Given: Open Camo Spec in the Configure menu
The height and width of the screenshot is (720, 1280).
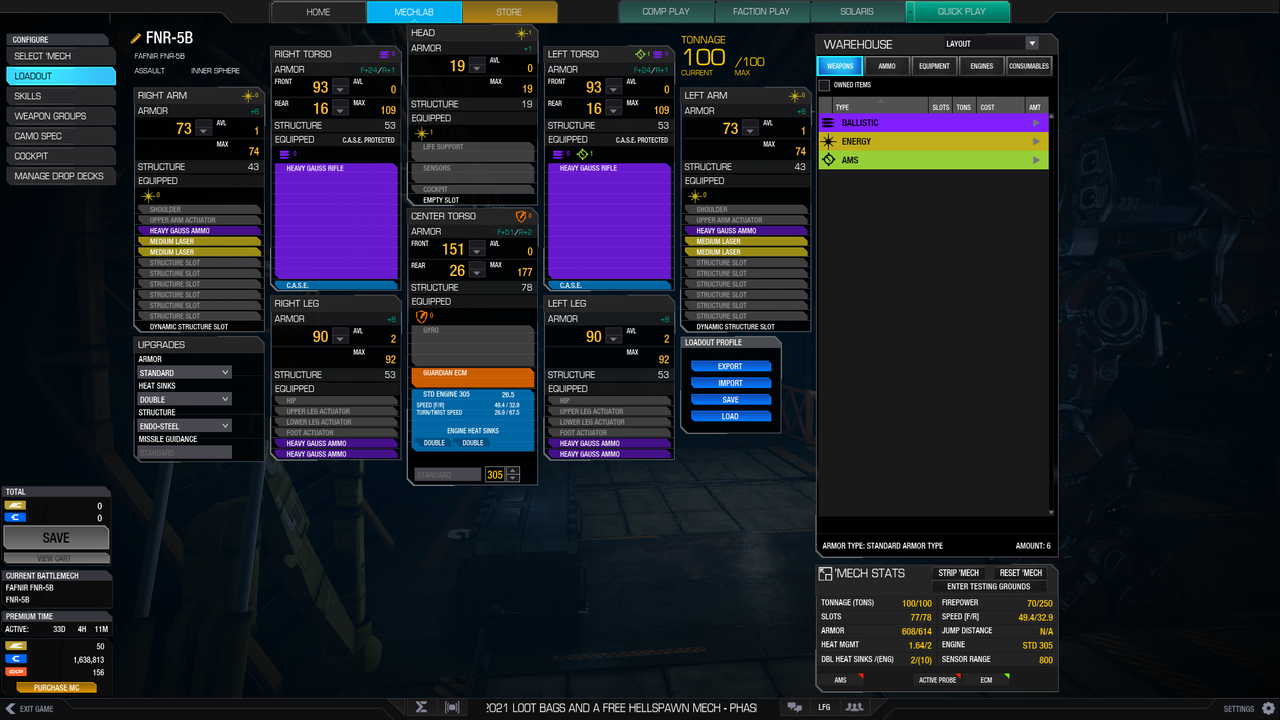Looking at the screenshot, I should [x=60, y=136].
